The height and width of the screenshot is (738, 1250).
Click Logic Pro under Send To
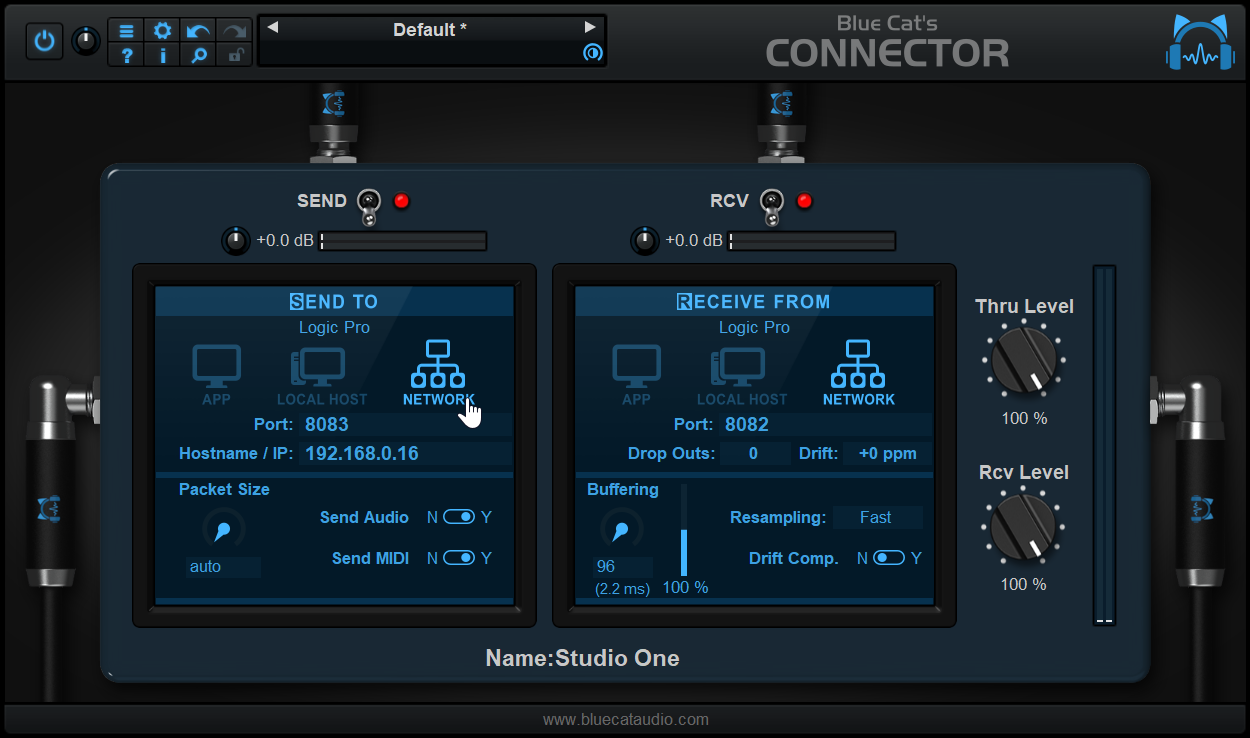pyautogui.click(x=334, y=327)
